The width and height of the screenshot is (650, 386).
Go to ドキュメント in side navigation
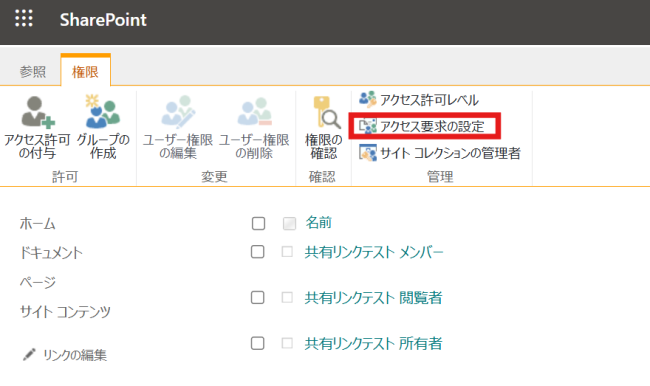(51, 252)
